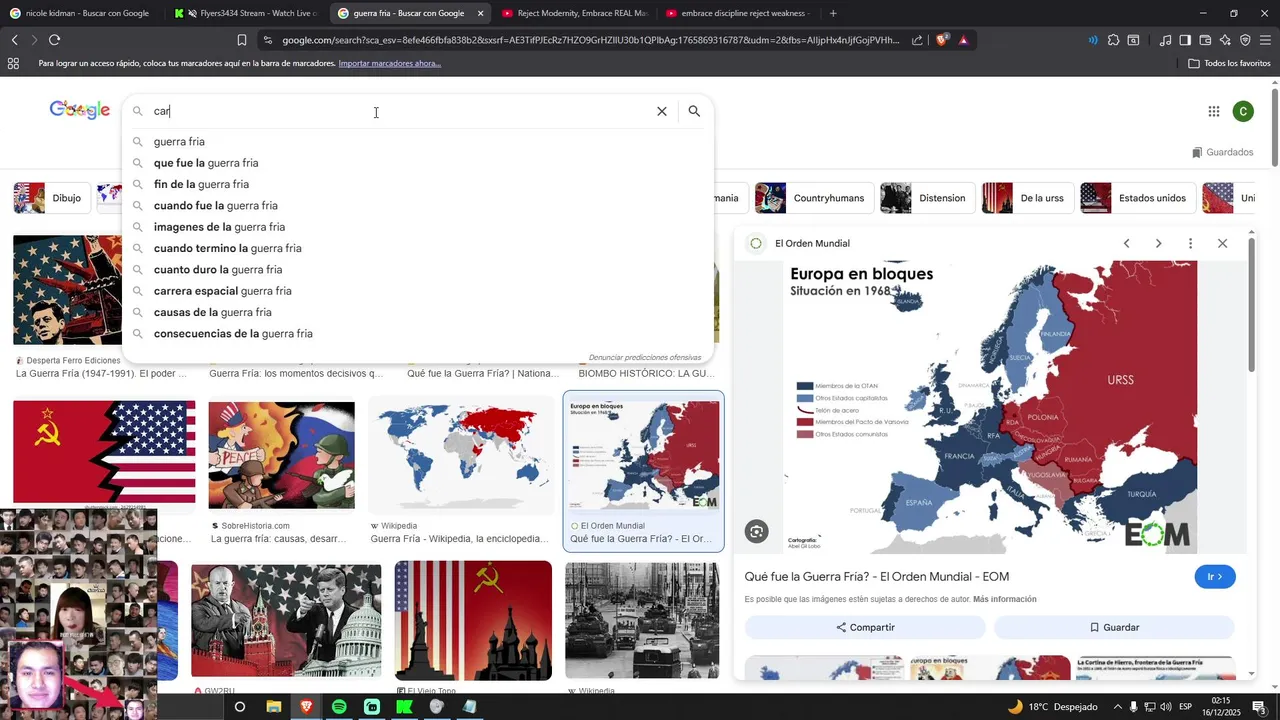Open the preview panel three-dot options

(1190, 243)
